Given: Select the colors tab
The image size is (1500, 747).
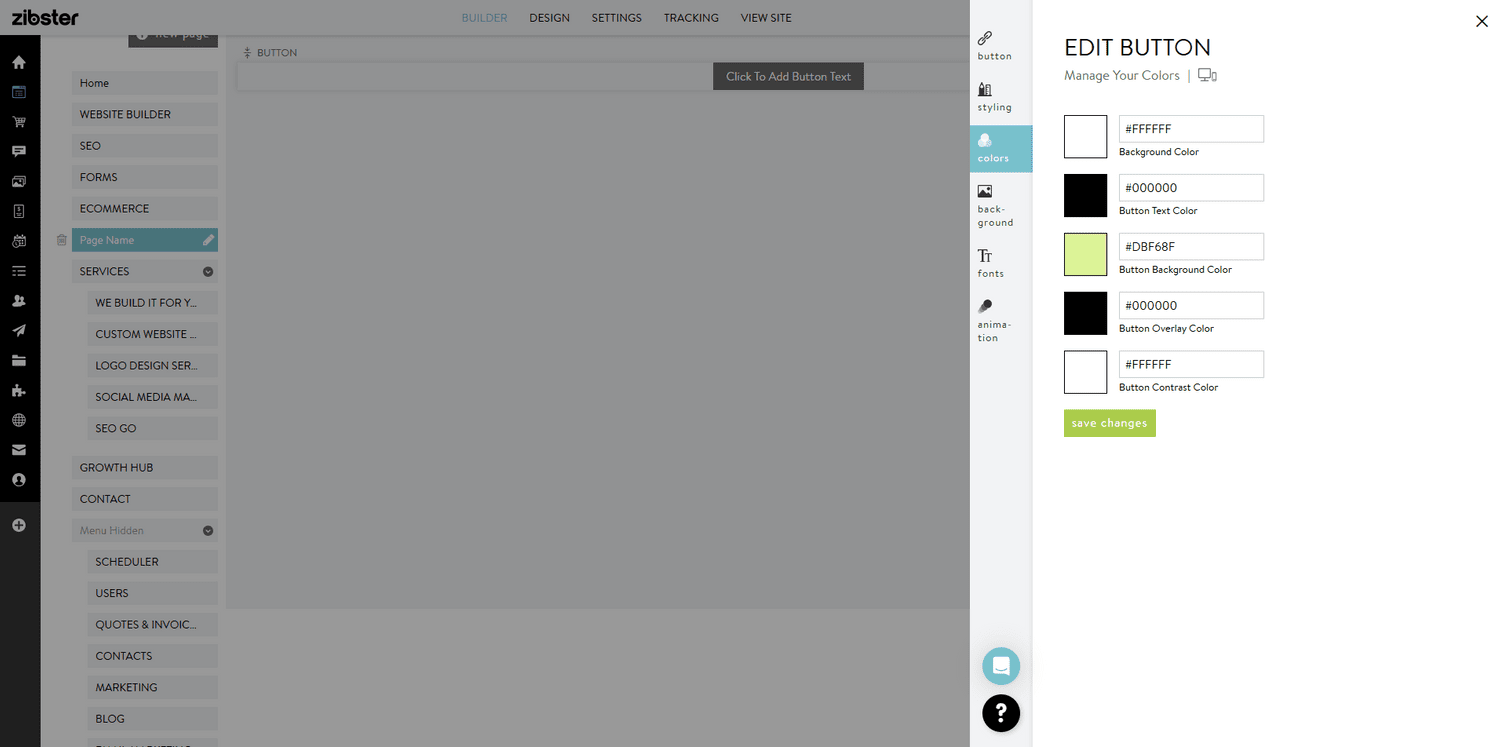Looking at the screenshot, I should [1001, 148].
